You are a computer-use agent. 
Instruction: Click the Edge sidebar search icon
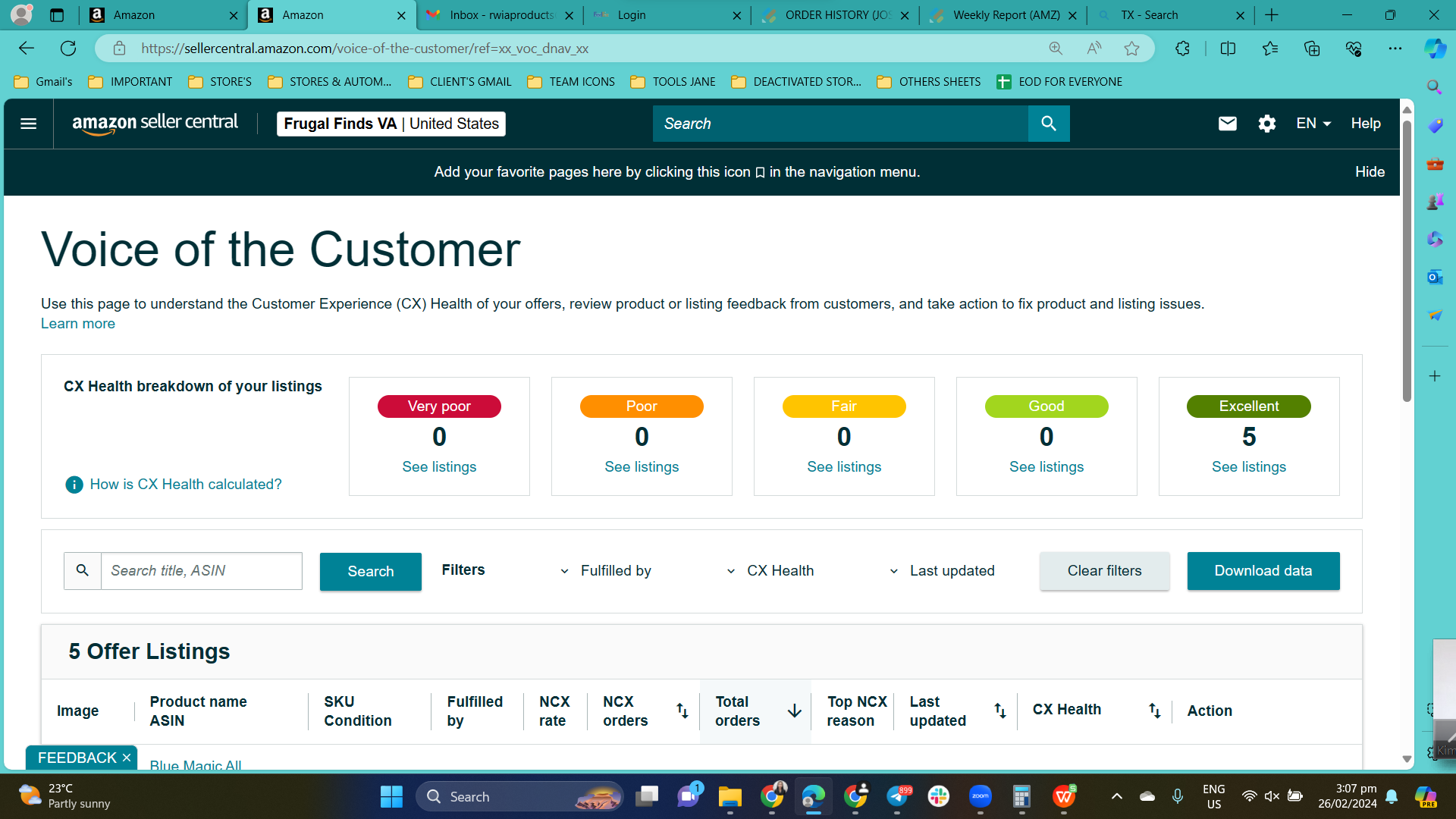pyautogui.click(x=1435, y=87)
